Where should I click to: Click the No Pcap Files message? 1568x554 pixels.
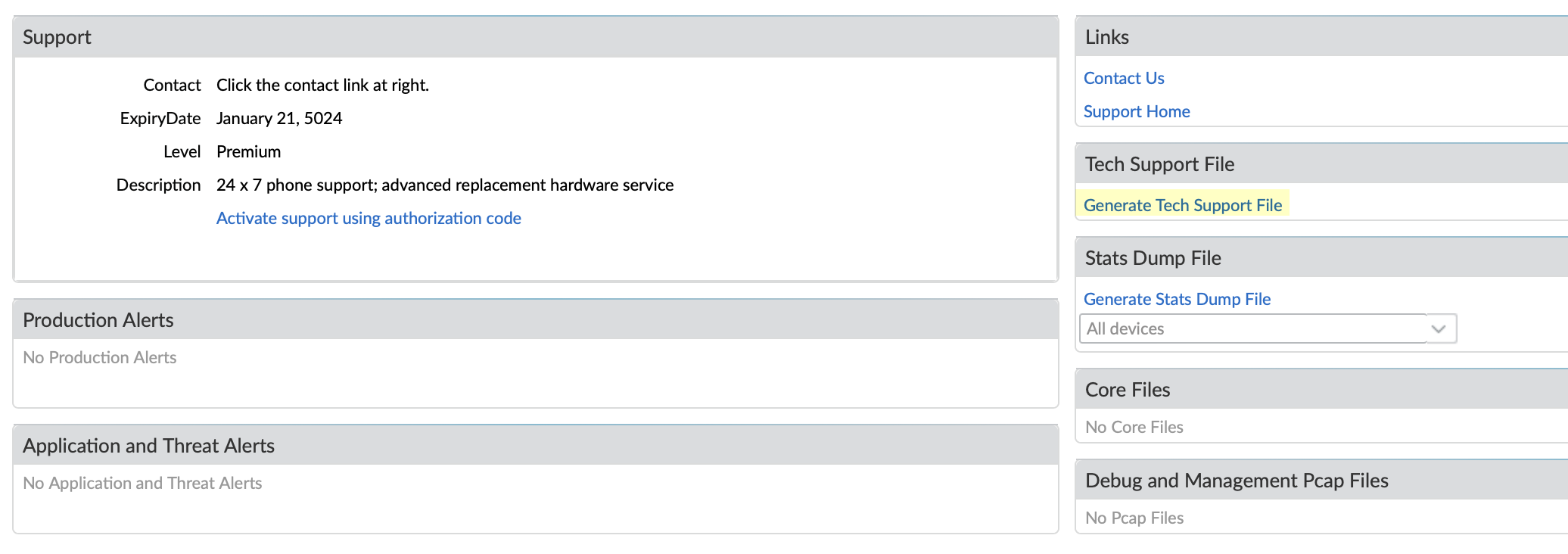(1134, 518)
